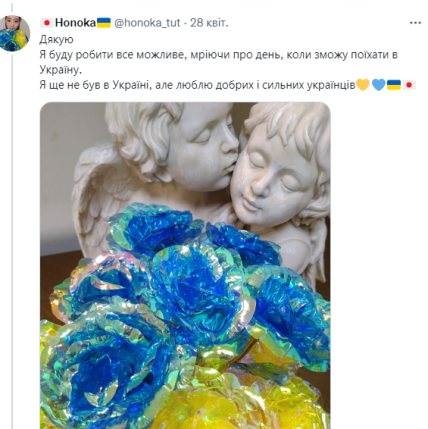The image size is (428, 429).
Task: Open the tweet via the 28 квіт. date
Action: pos(209,23)
